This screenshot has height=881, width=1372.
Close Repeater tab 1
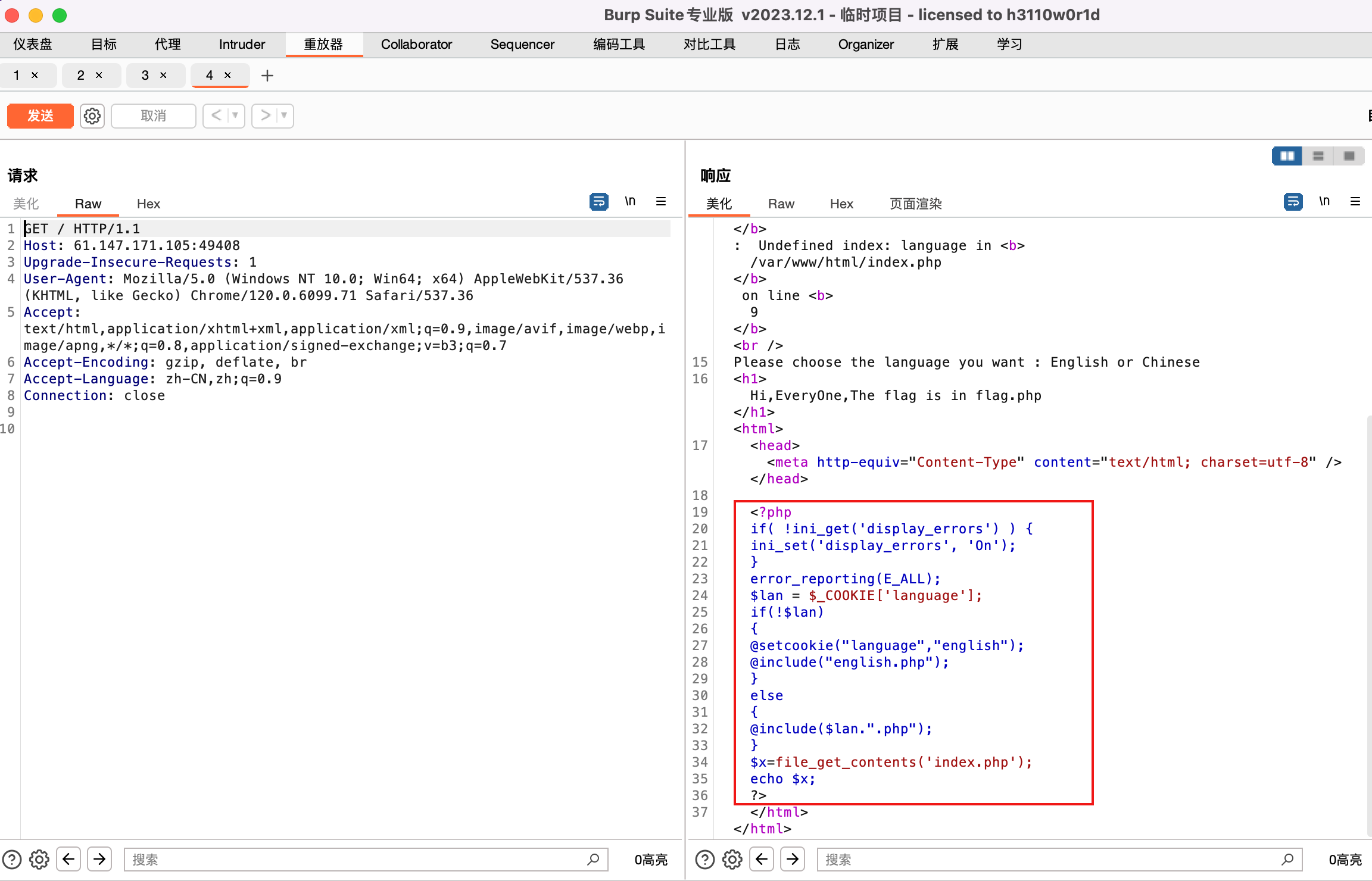coord(35,75)
